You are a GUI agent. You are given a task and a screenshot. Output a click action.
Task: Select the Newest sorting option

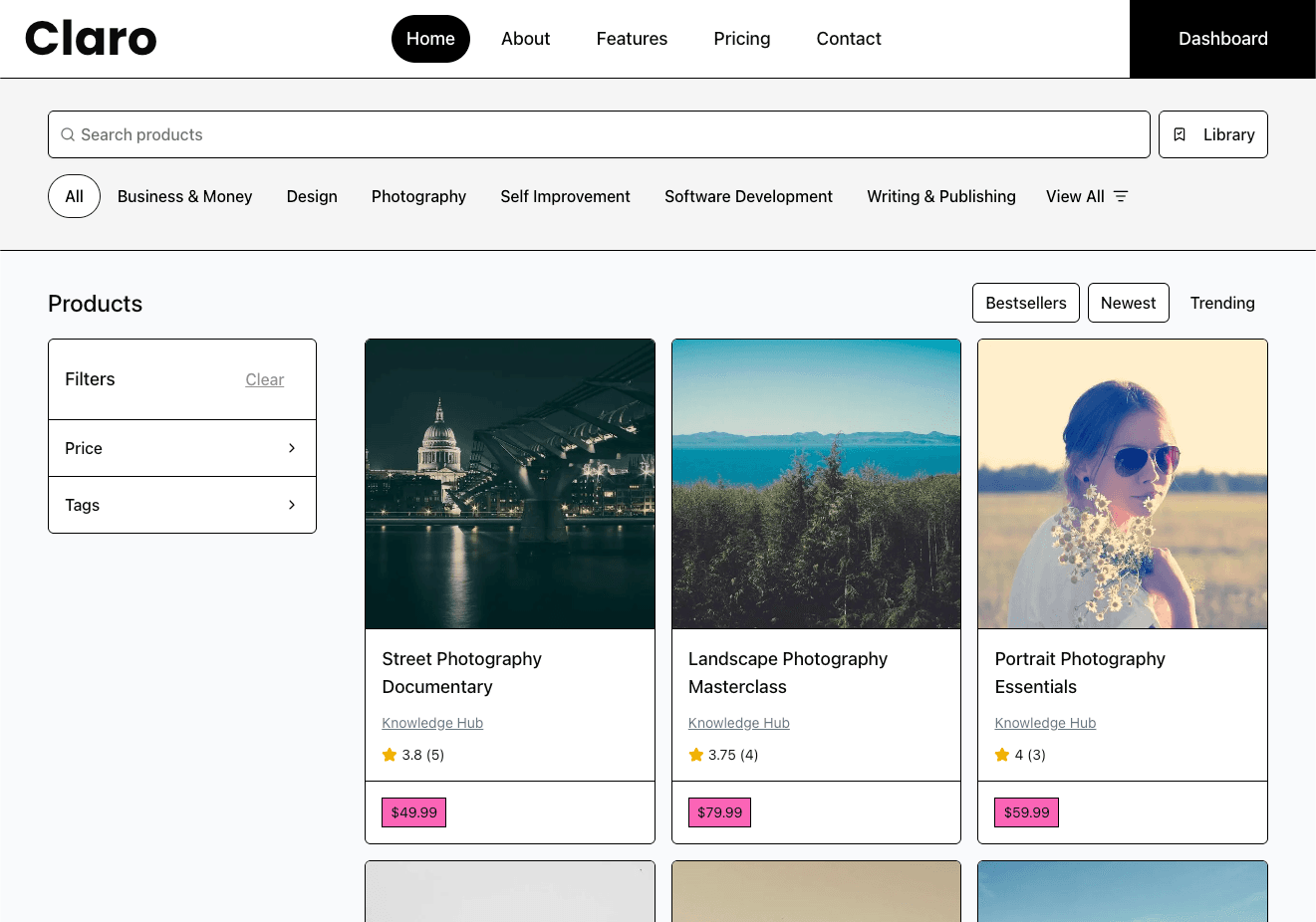pyautogui.click(x=1128, y=303)
